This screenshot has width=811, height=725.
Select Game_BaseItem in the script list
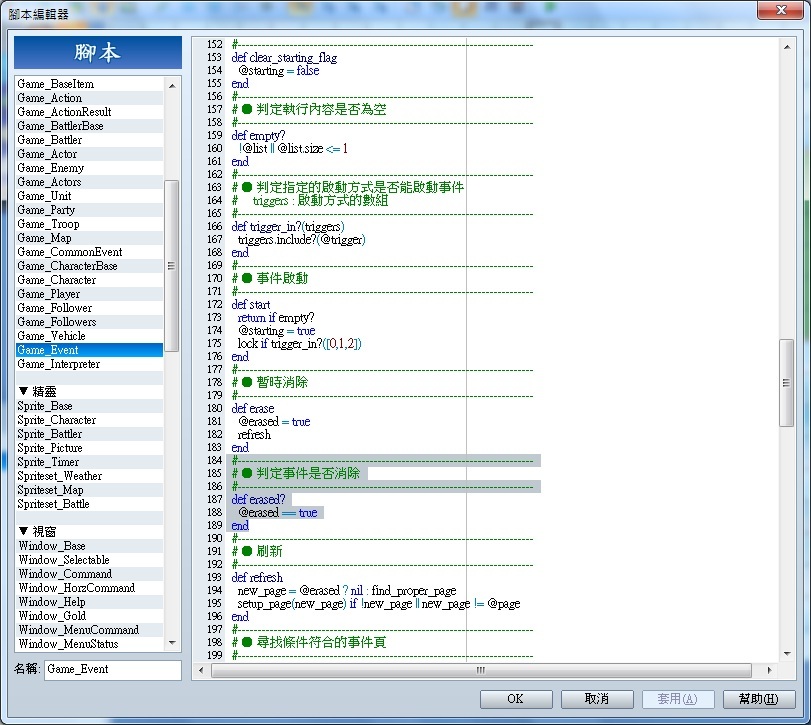pos(89,84)
